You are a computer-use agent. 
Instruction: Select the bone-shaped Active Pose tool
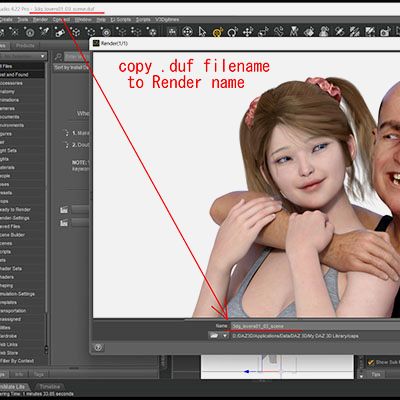(x=278, y=32)
